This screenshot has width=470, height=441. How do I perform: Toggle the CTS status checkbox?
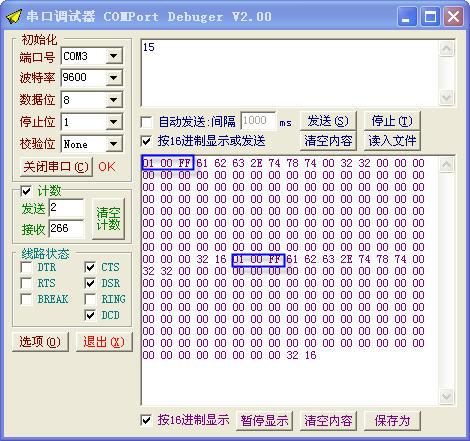coord(90,267)
